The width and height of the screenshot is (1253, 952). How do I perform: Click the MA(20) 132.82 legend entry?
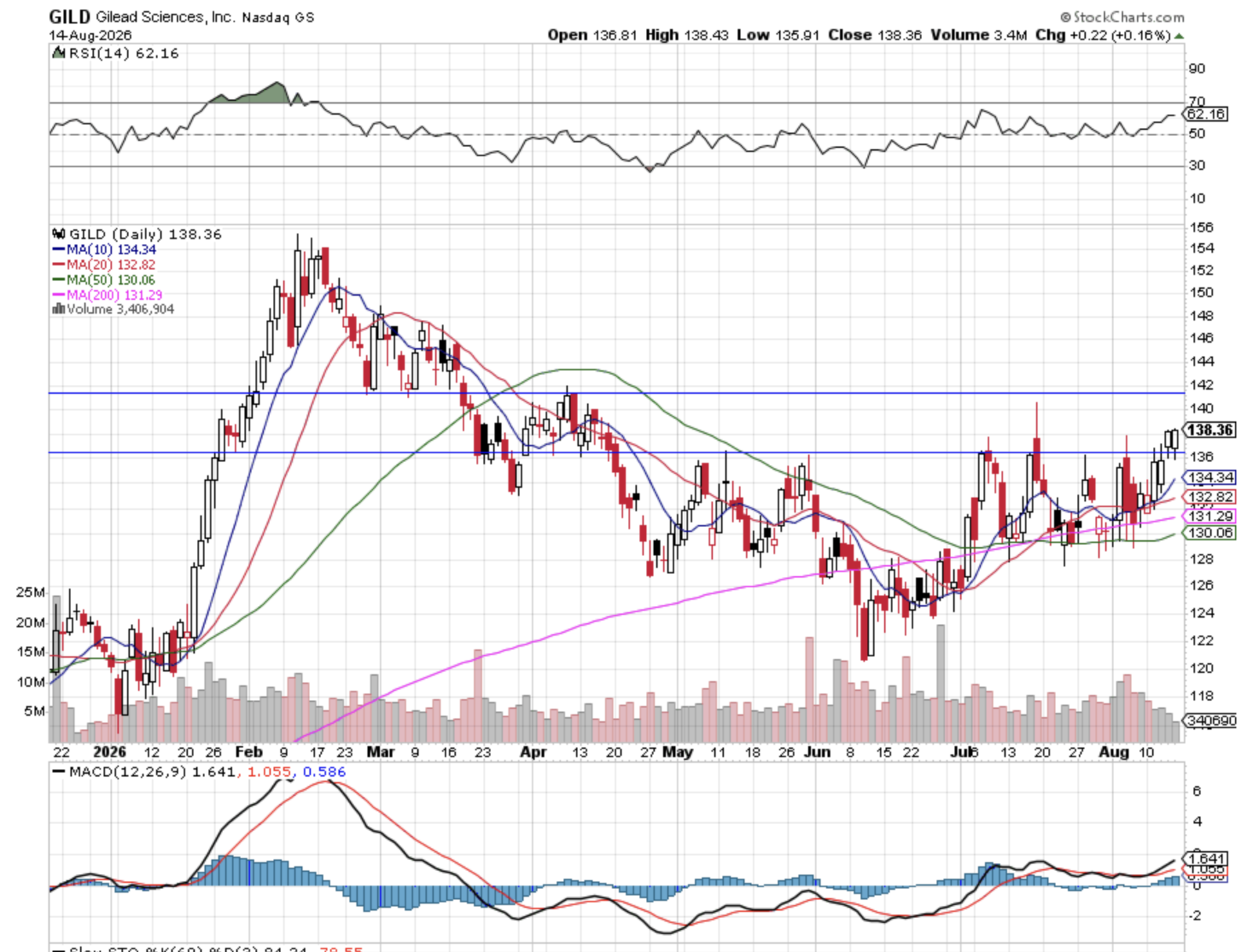point(111,265)
